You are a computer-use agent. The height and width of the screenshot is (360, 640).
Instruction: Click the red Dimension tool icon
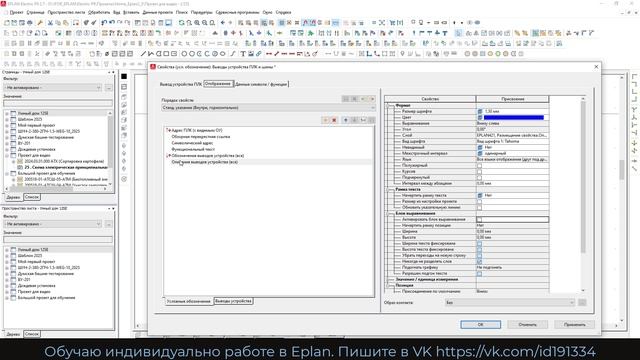tap(269, 53)
